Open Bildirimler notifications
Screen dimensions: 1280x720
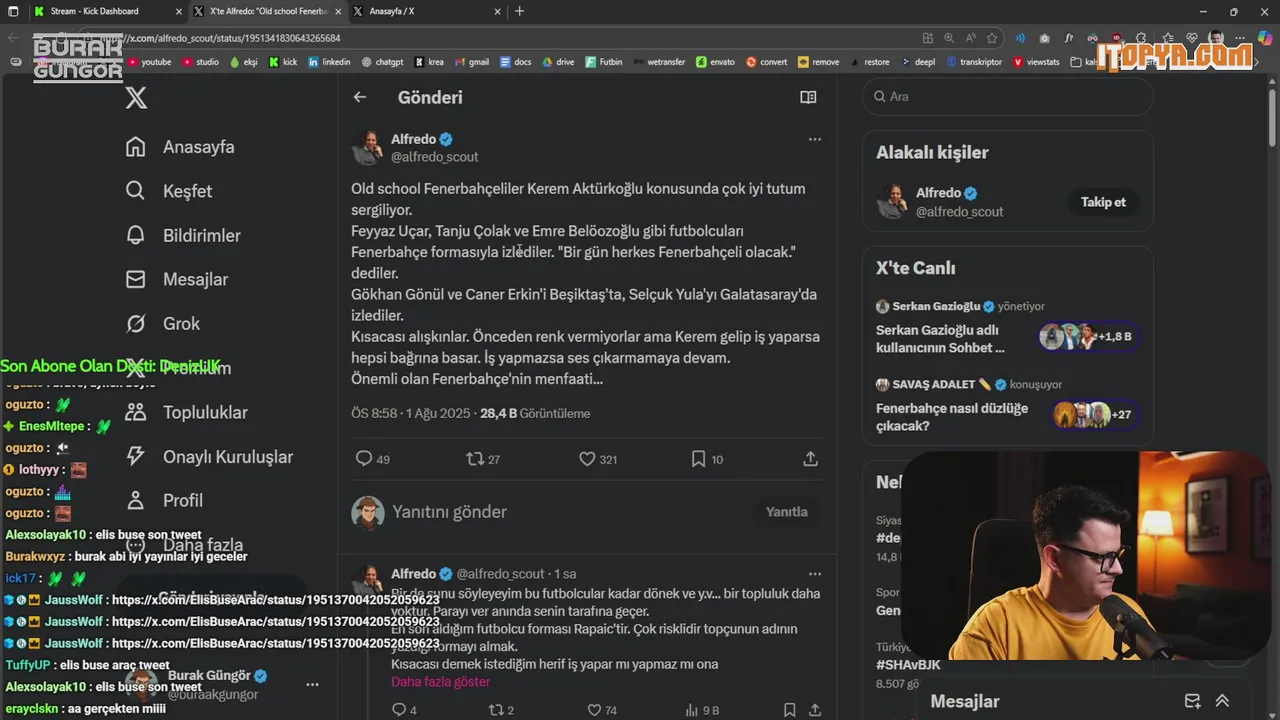(183, 235)
